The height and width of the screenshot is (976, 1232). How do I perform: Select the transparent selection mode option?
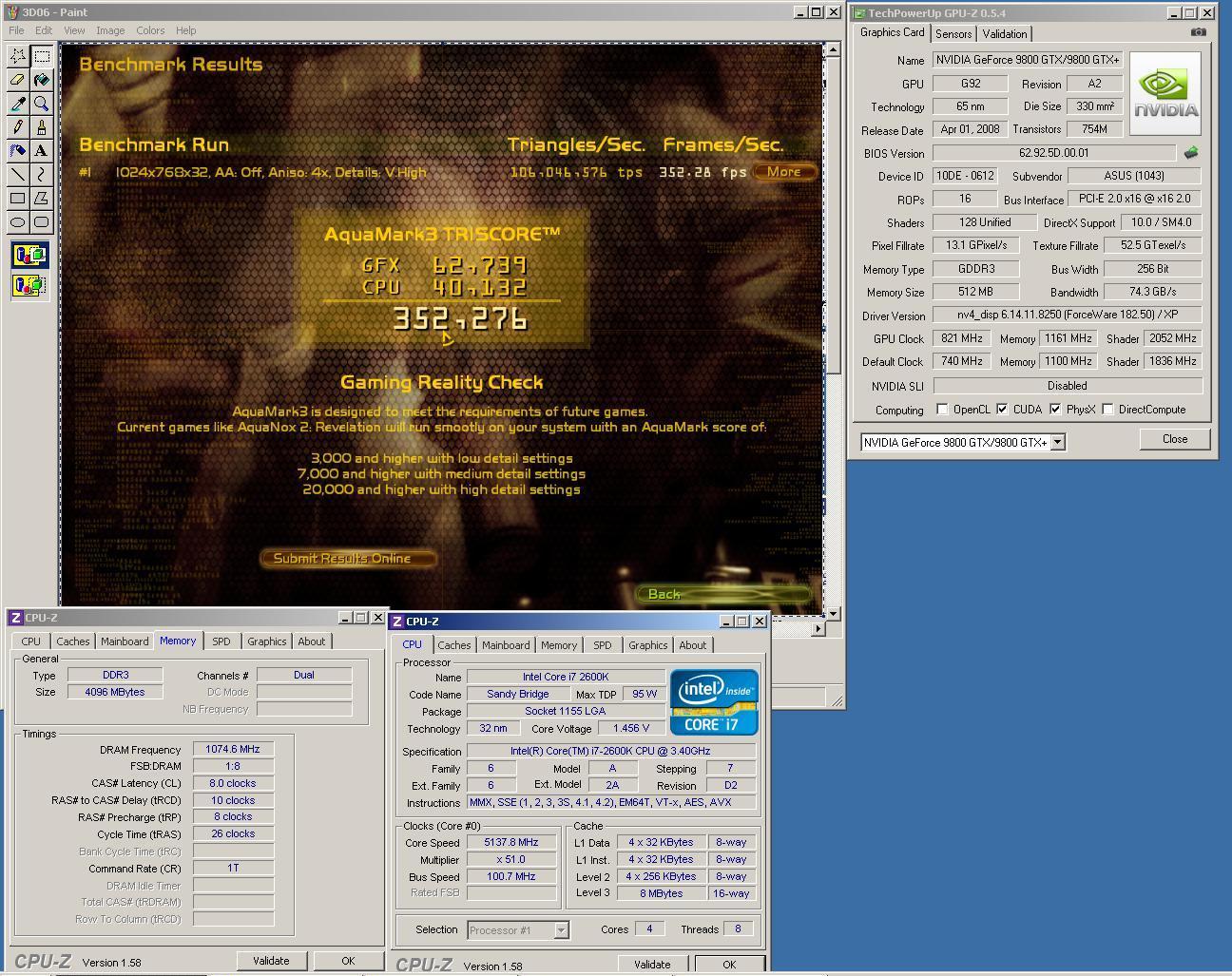coord(29,285)
